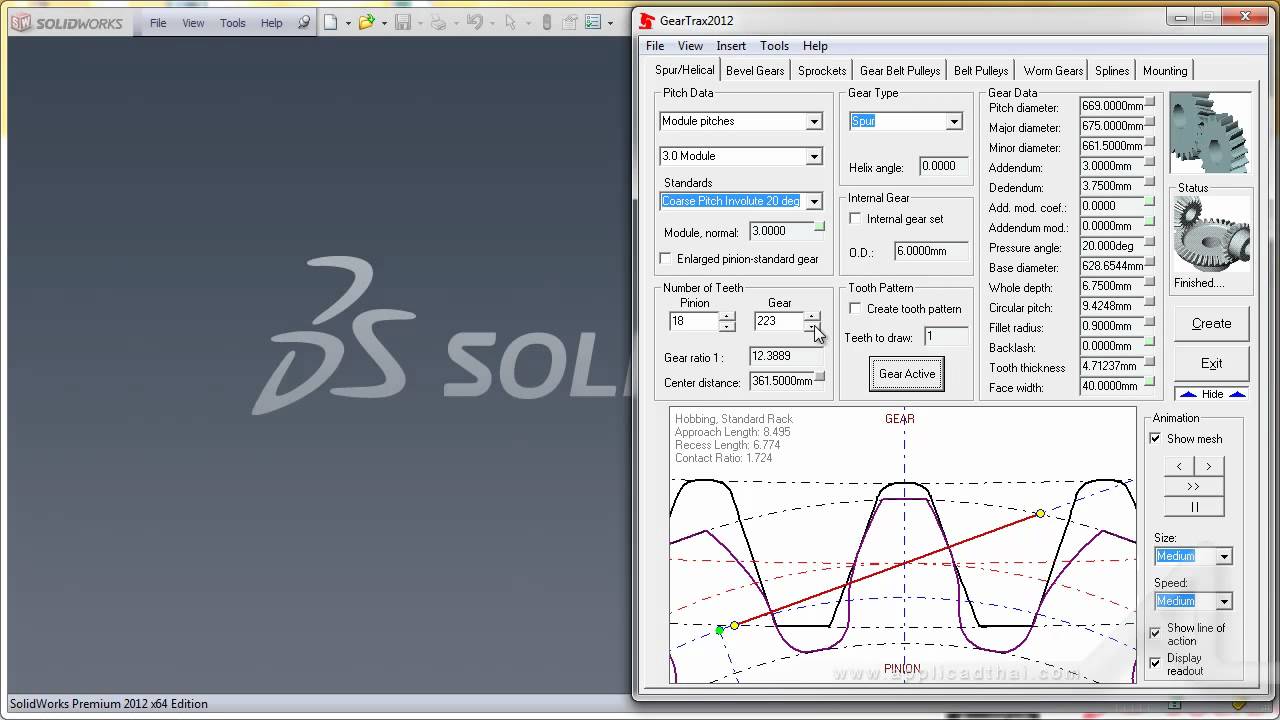Open GearTrax File menu
Screen dimensions: 1280x720
655,46
